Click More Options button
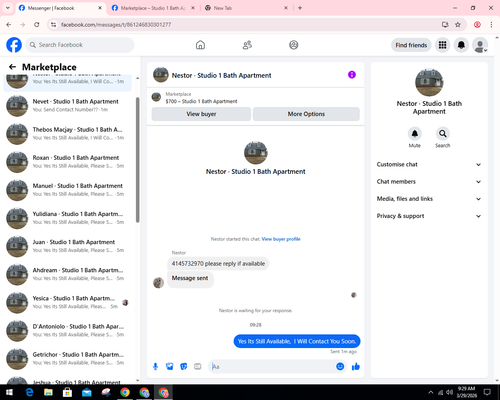500x400 pixels. pyautogui.click(x=306, y=114)
